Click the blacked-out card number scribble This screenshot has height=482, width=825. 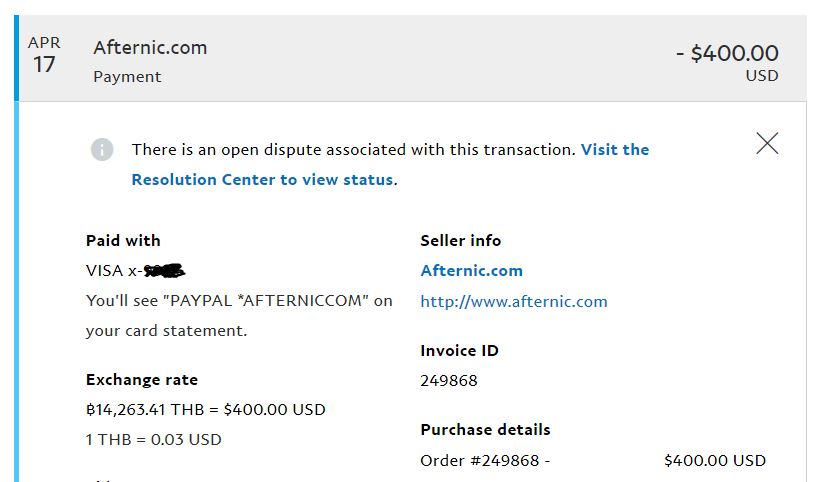(166, 270)
